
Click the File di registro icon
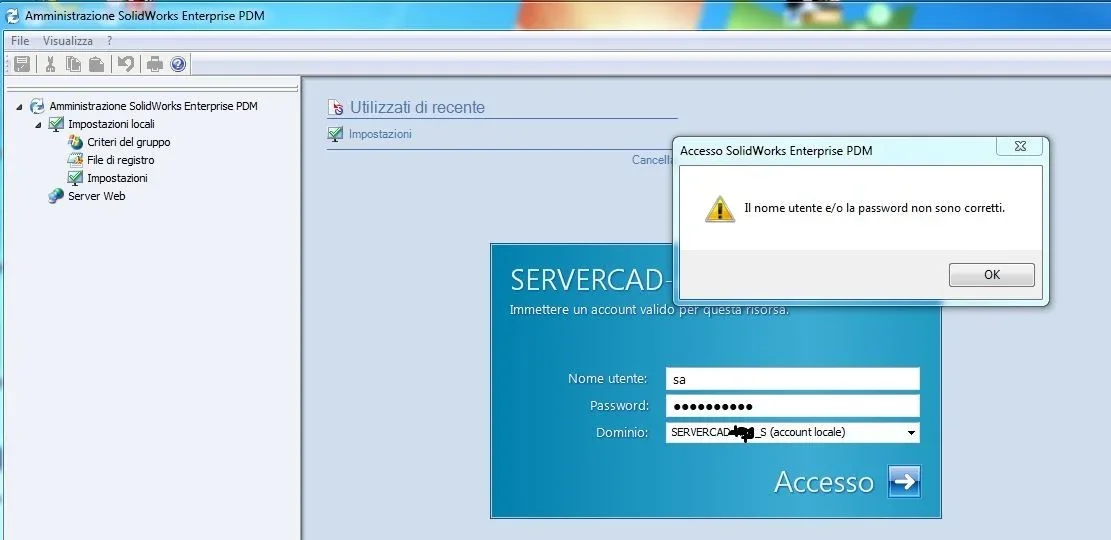[75, 160]
